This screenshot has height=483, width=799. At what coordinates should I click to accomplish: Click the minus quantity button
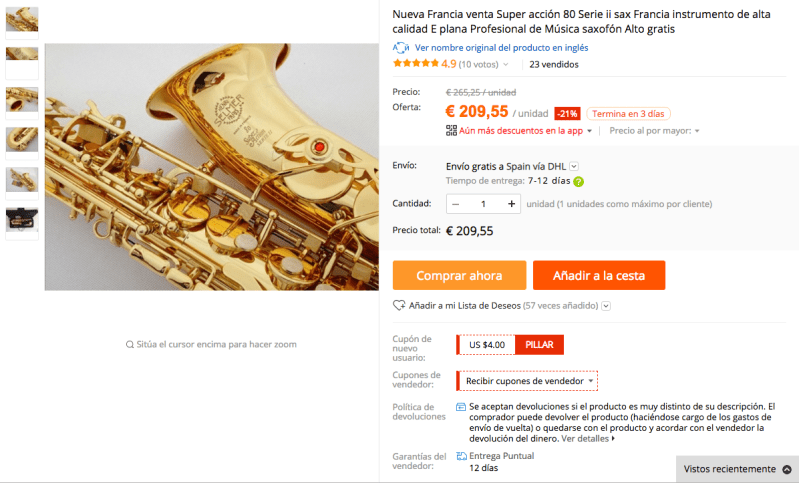456,204
